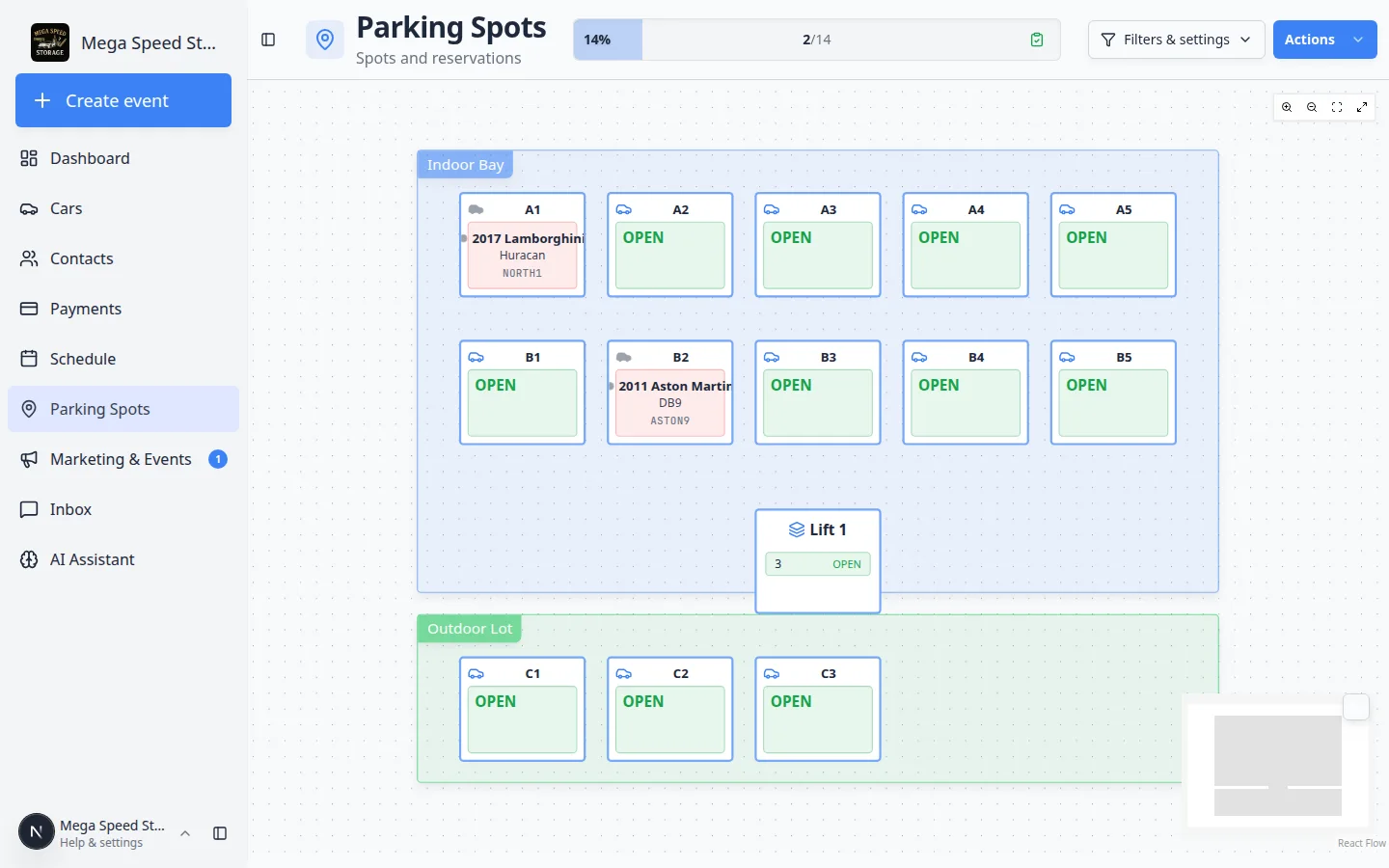Open the 2011 Aston Martin DB9 card
The width and height of the screenshot is (1389, 868).
point(670,403)
